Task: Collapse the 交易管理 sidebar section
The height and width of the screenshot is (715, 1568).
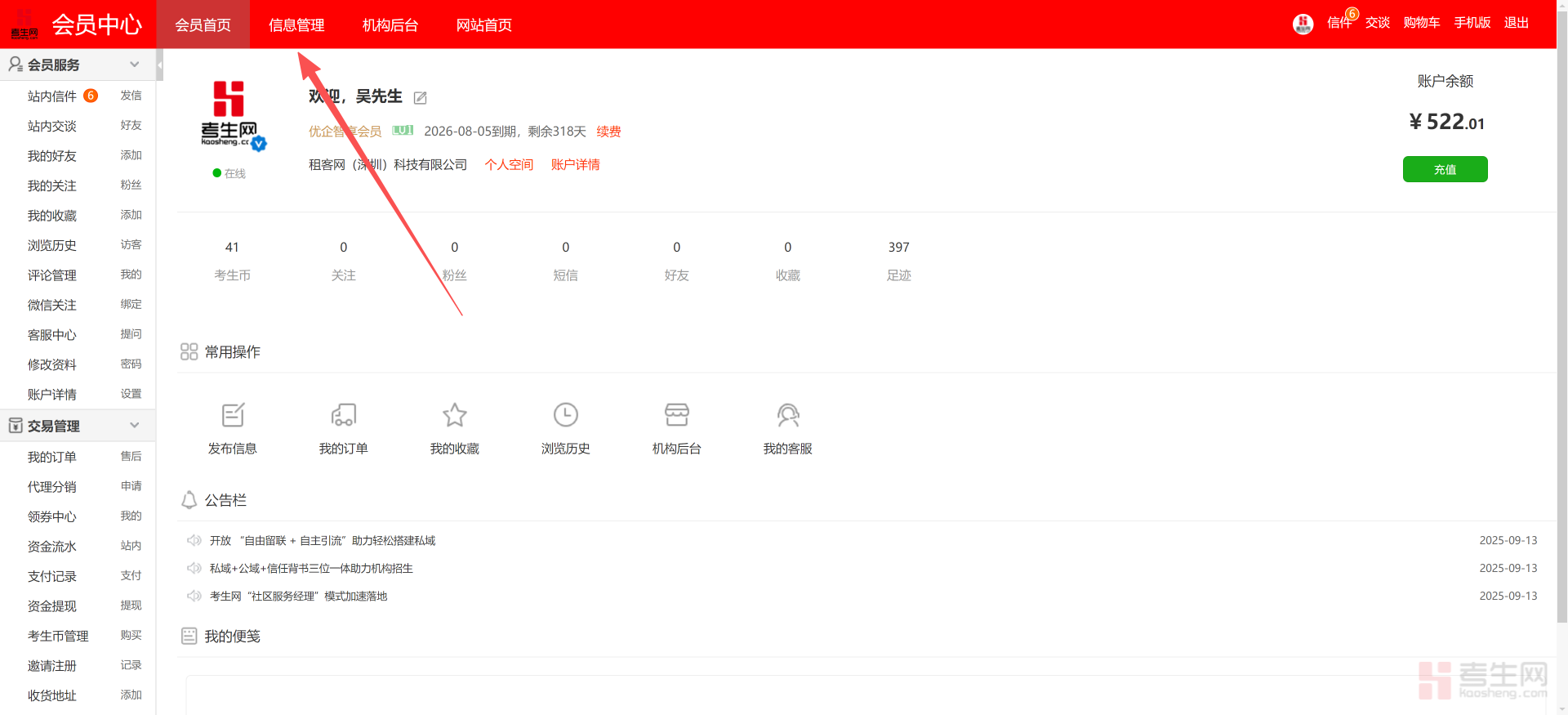Action: tap(135, 426)
